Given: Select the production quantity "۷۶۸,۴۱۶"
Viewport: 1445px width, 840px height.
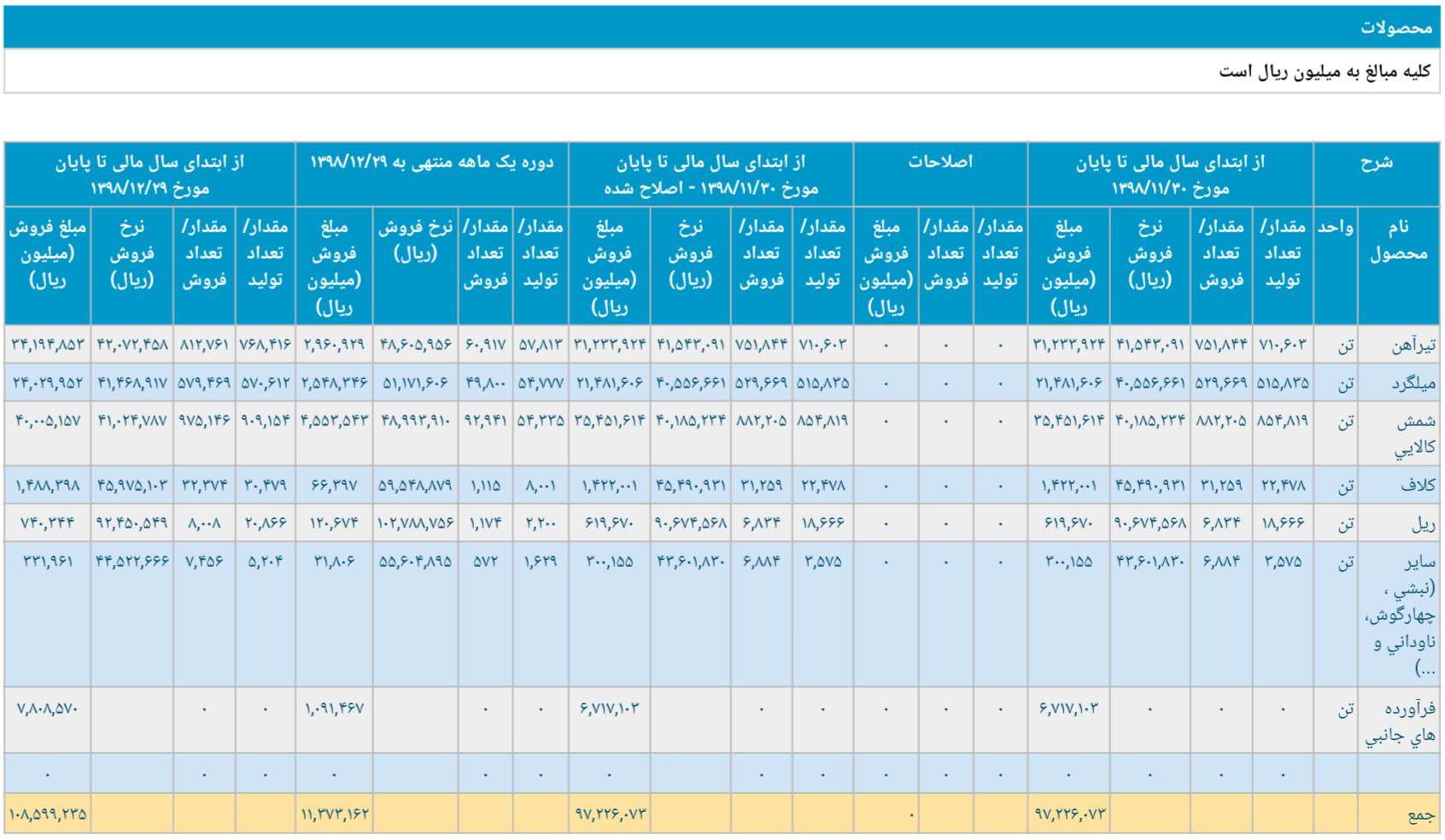Looking at the screenshot, I should 266,345.
